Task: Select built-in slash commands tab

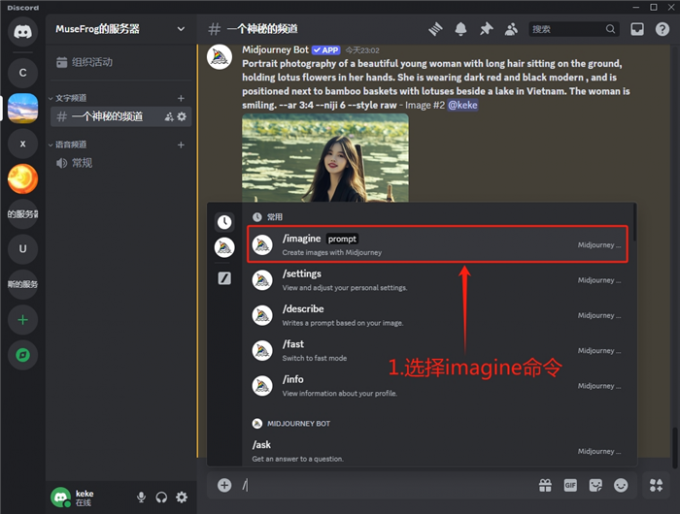Action: click(x=224, y=278)
